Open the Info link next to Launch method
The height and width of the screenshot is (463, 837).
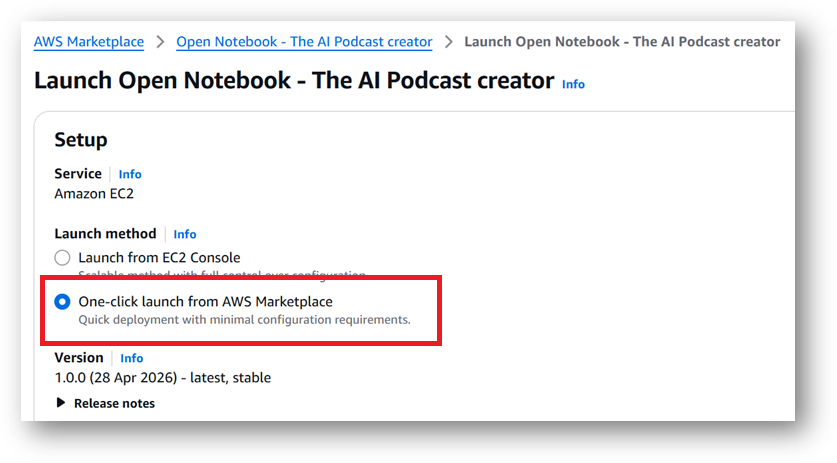tap(185, 234)
